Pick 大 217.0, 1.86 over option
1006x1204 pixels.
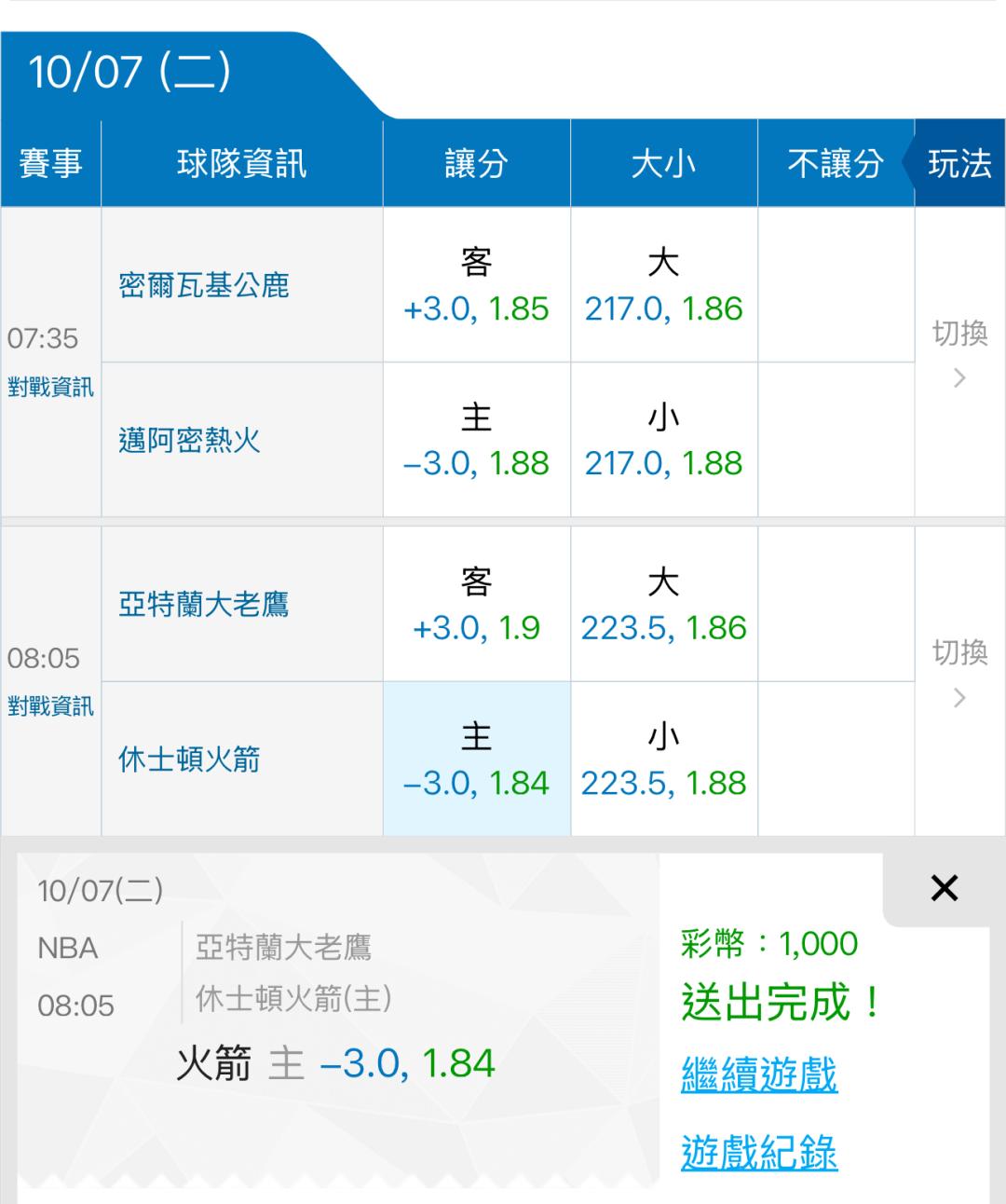663,285
